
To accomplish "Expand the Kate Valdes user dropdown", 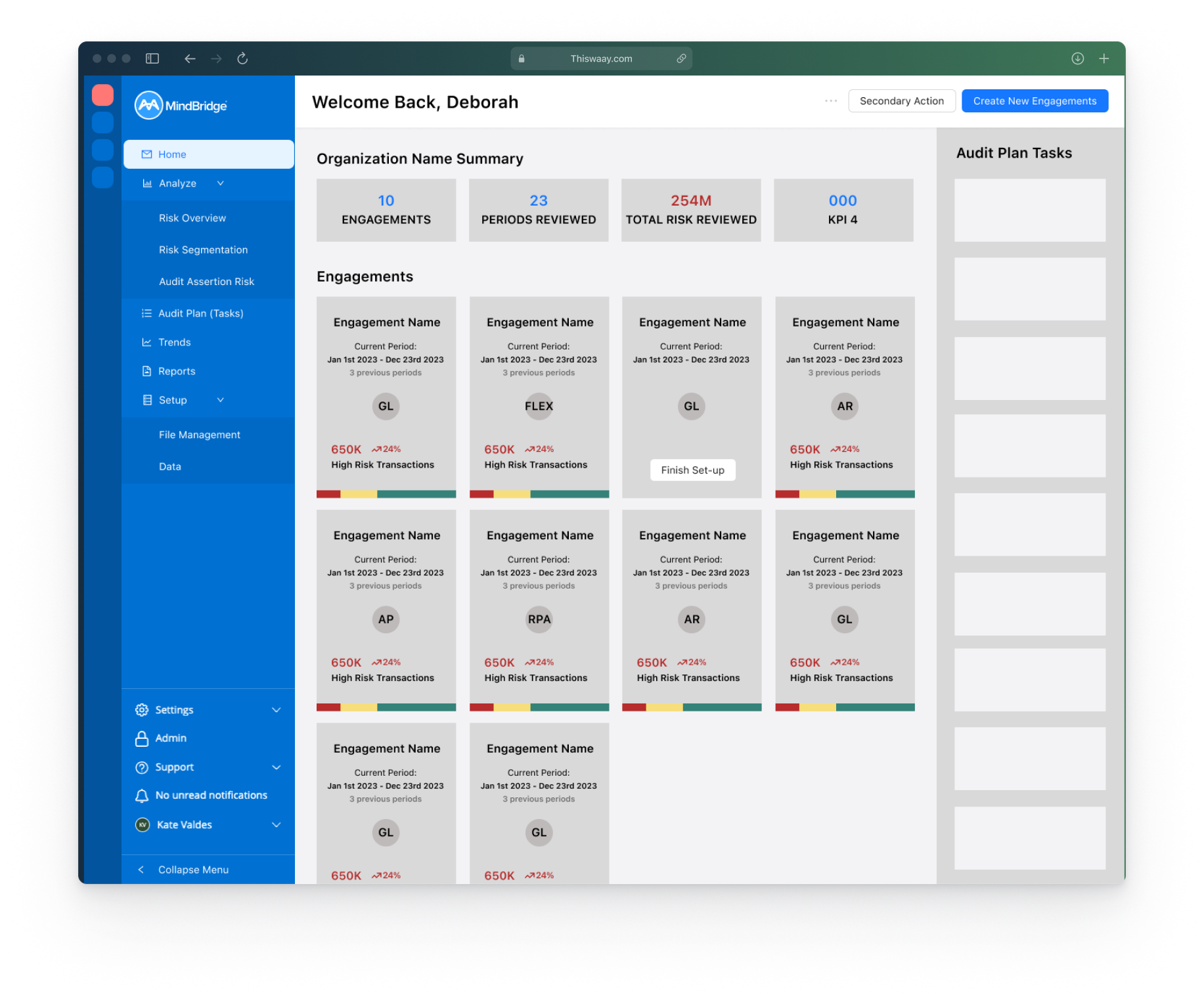I will coord(277,825).
